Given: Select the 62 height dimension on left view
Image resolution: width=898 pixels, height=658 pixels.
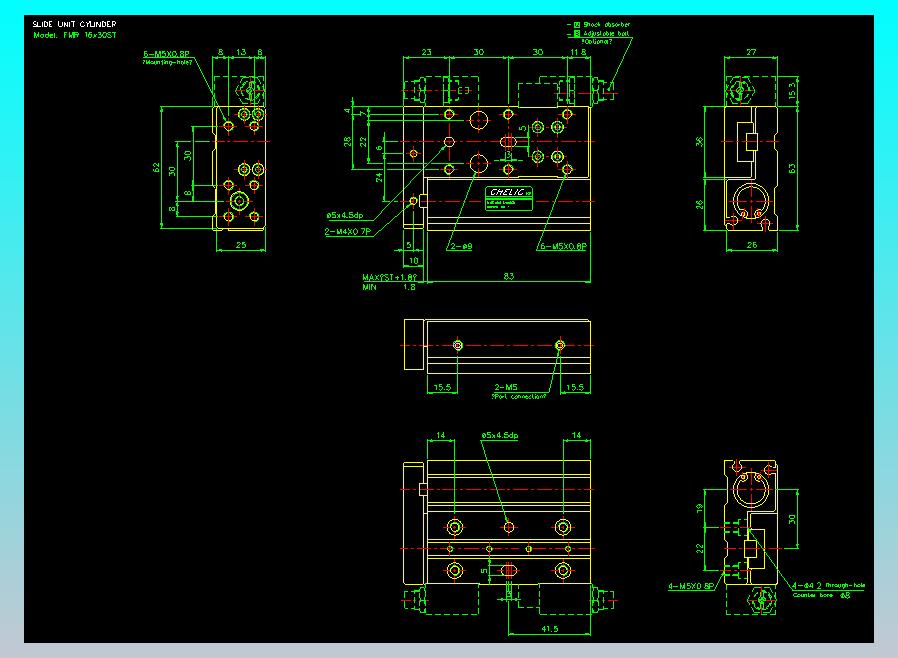Looking at the screenshot, I should point(156,167).
